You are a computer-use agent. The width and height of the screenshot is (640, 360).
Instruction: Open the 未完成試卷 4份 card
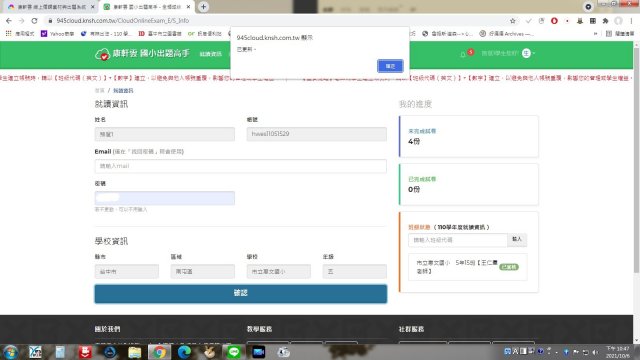[x=468, y=136]
